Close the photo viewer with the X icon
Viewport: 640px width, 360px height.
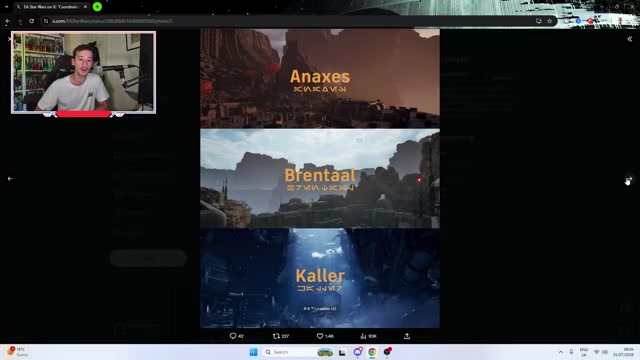(9, 39)
